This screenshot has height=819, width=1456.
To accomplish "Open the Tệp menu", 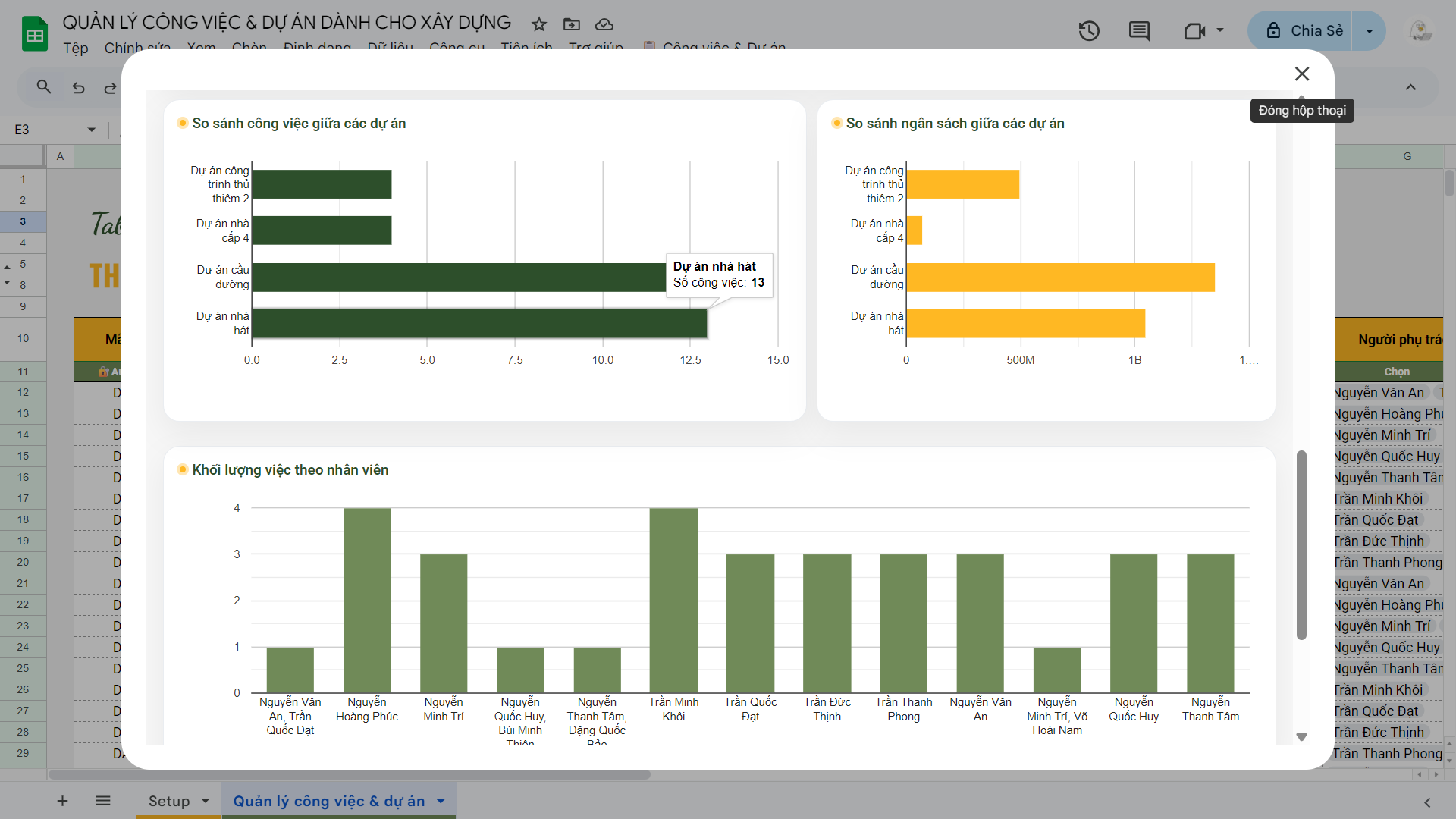I will pyautogui.click(x=75, y=48).
